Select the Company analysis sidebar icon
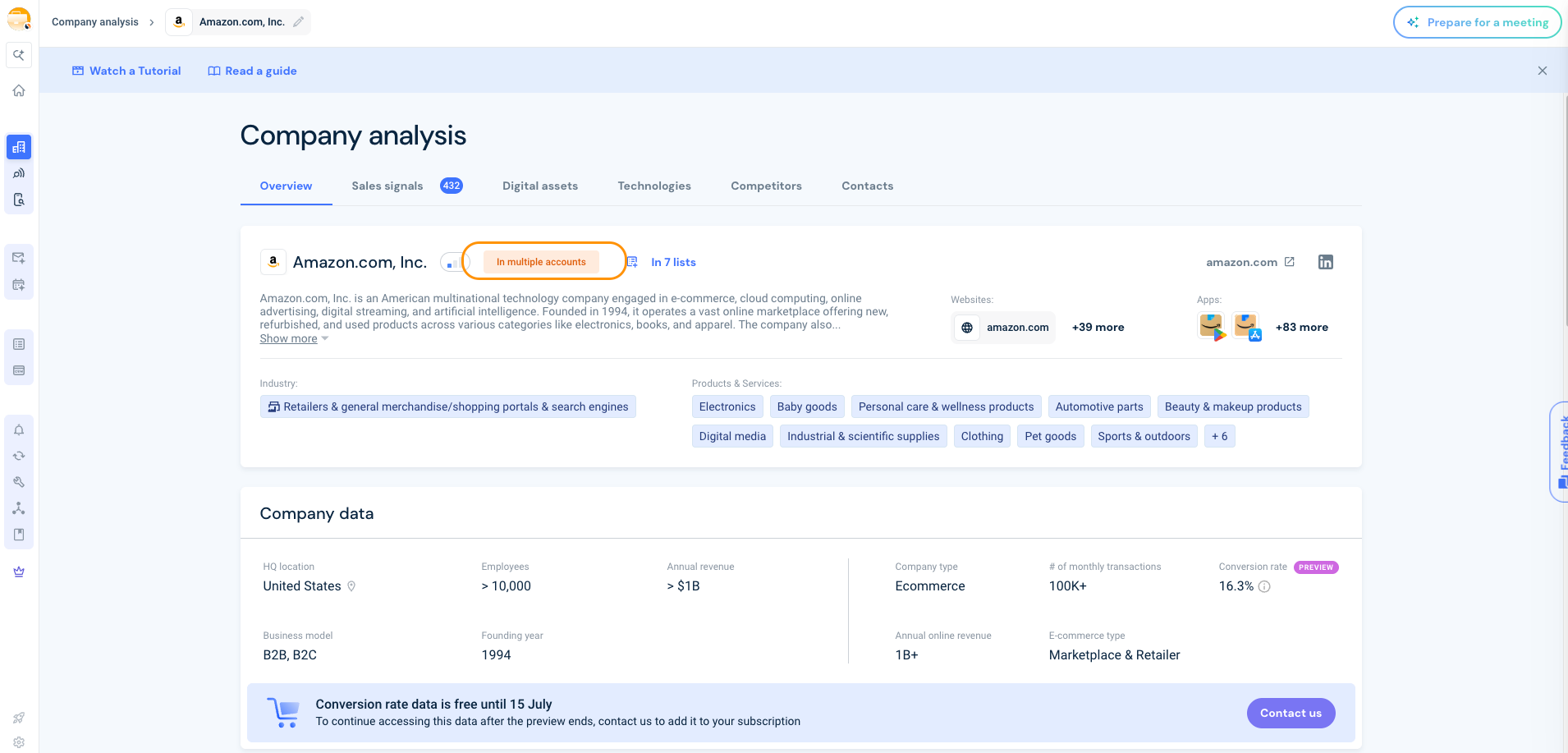The width and height of the screenshot is (1568, 753). (x=19, y=147)
